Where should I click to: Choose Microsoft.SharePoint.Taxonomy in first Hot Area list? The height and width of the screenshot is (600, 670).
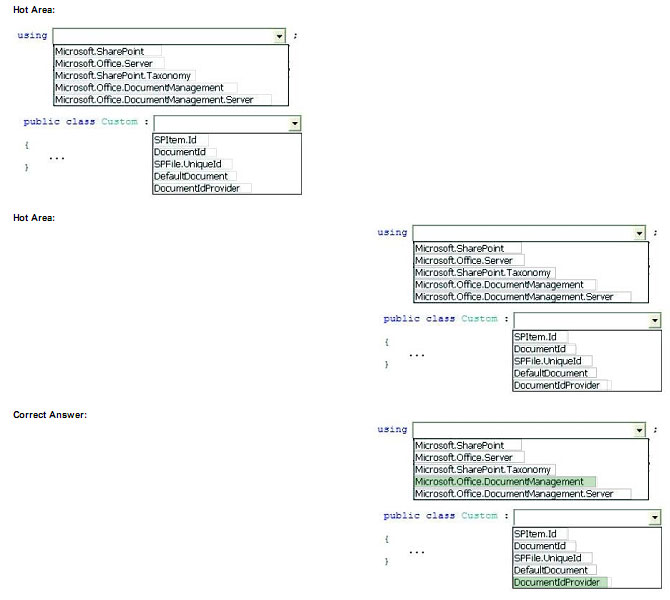pos(125,76)
